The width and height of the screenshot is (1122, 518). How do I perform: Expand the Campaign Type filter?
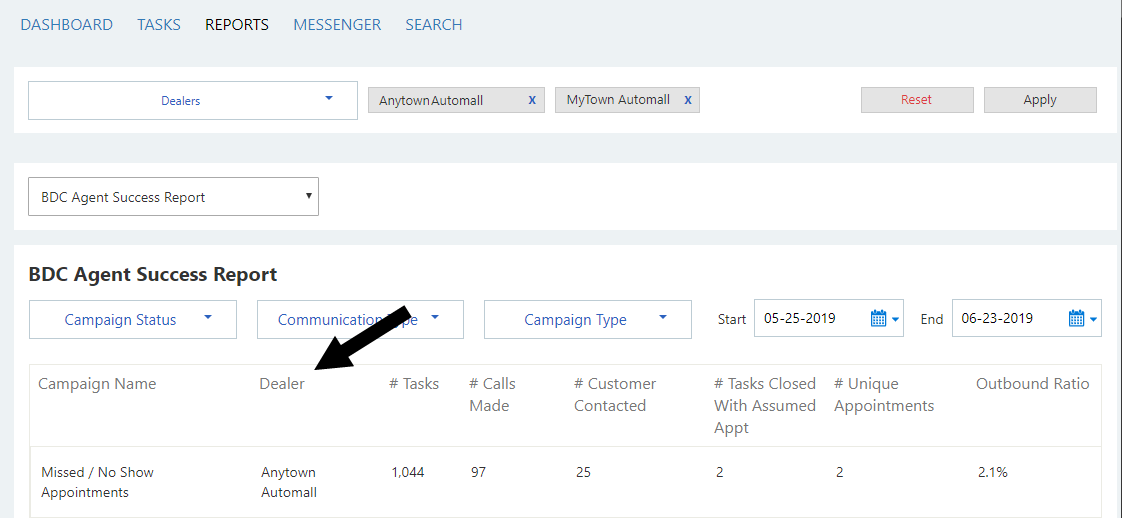click(x=587, y=320)
